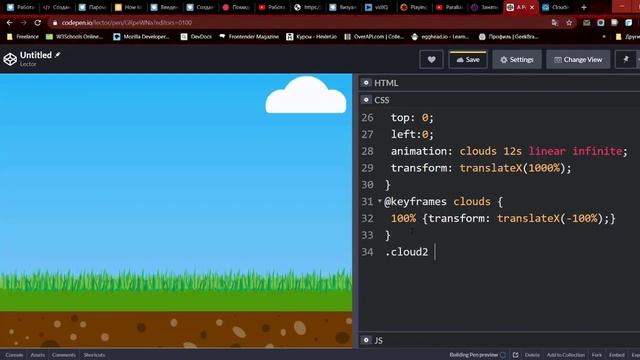Click the open-in-new-window icon in footer
This screenshot has width=640, height=360.
click(516, 355)
